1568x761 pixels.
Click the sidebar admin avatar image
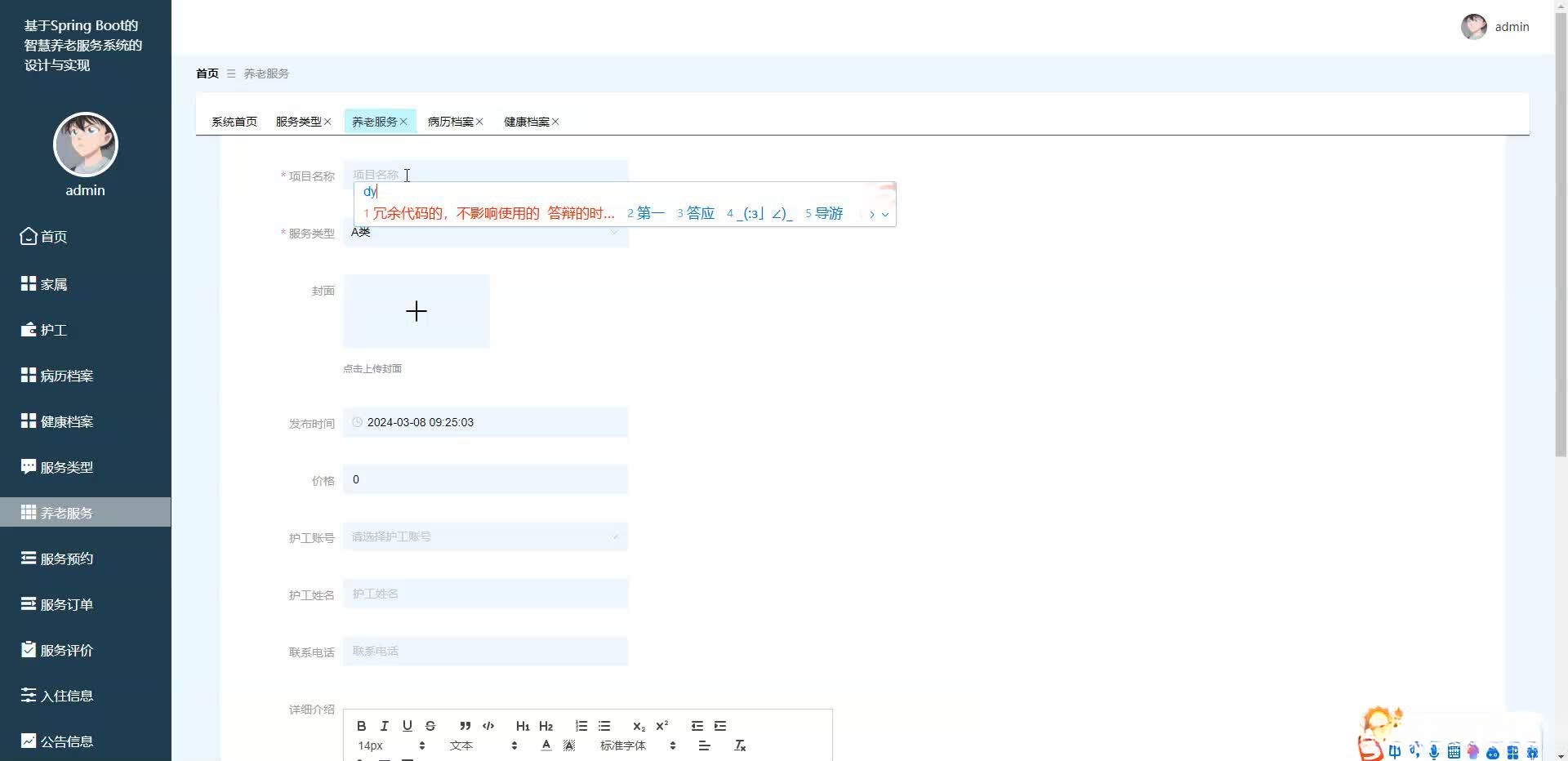(86, 145)
